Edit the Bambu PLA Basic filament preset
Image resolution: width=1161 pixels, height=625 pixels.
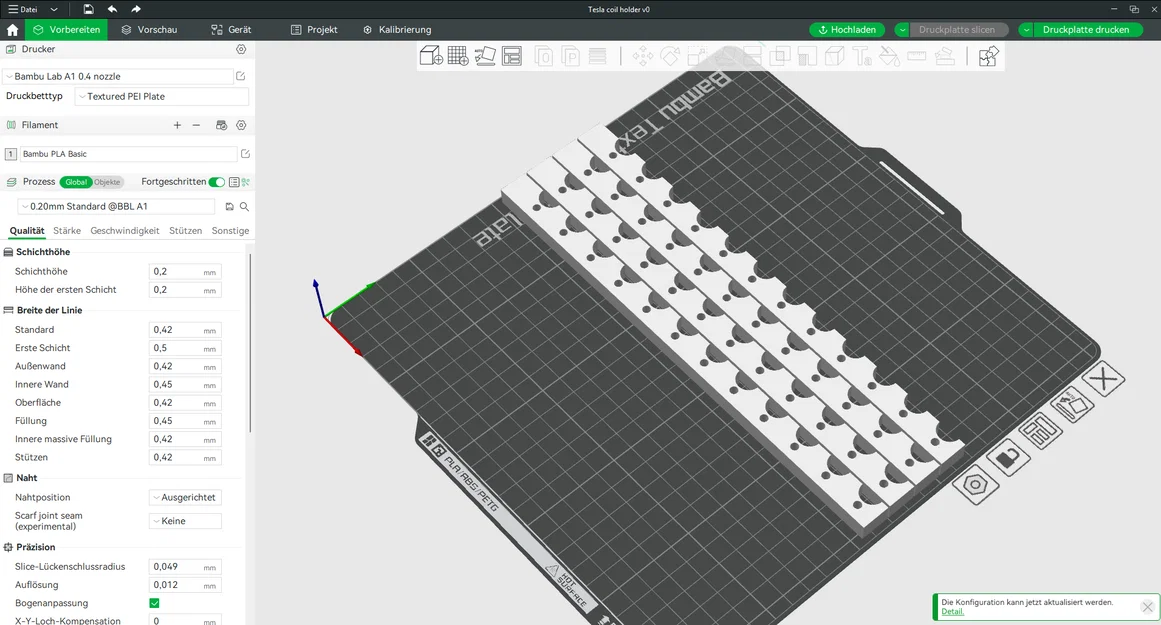point(245,153)
